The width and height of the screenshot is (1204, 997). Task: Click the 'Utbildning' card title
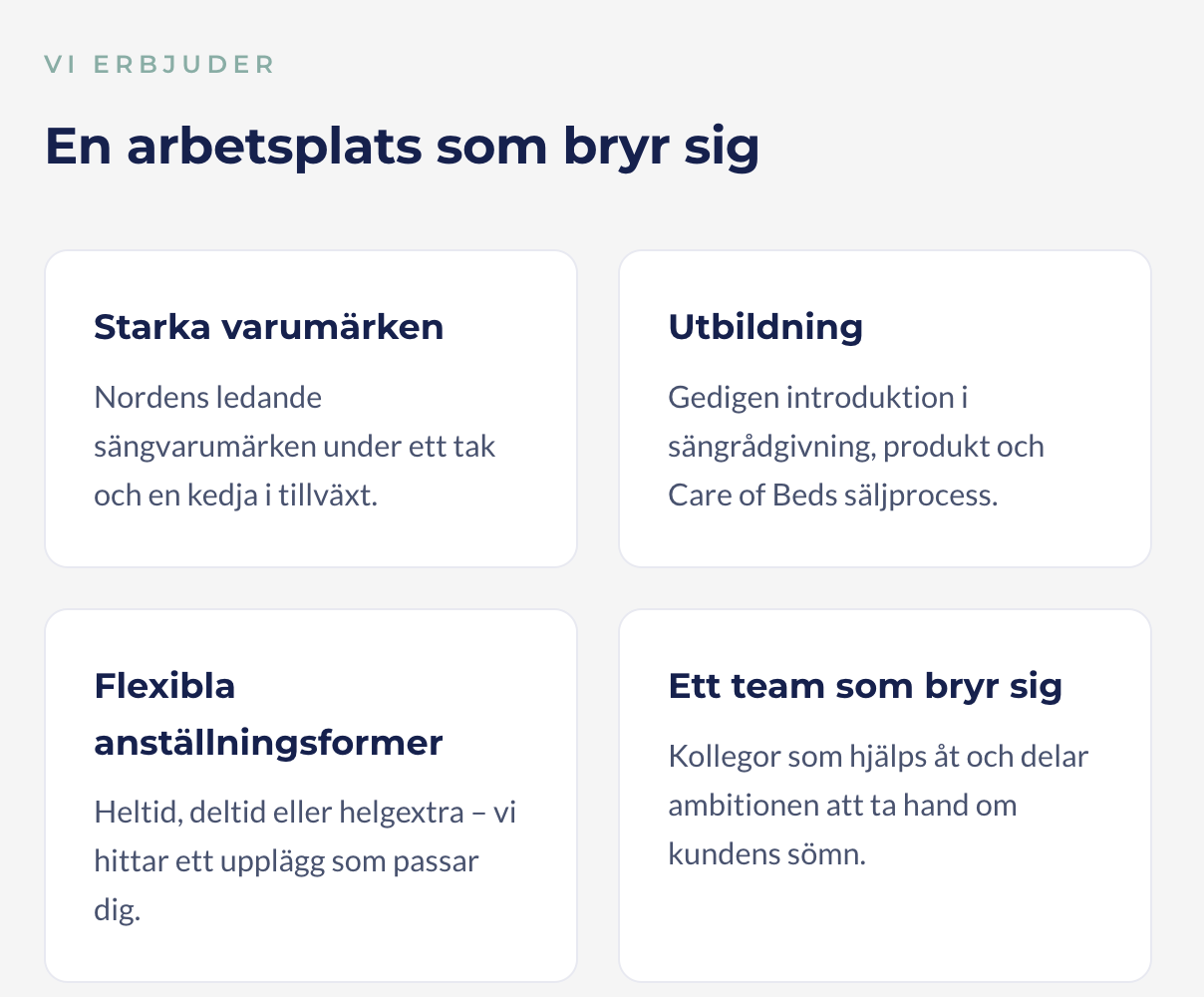765,327
